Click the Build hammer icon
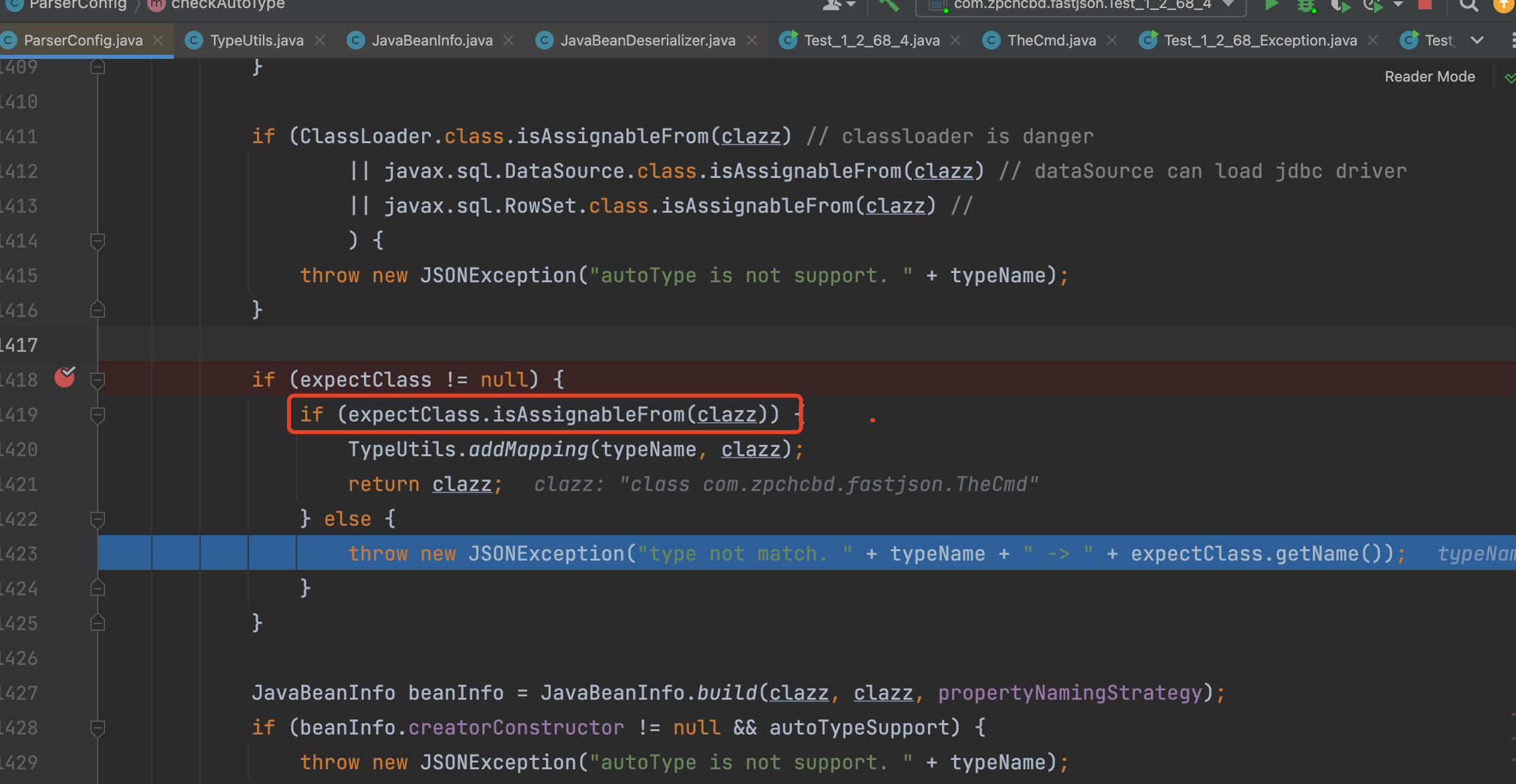This screenshot has height=784, width=1516. (x=889, y=5)
